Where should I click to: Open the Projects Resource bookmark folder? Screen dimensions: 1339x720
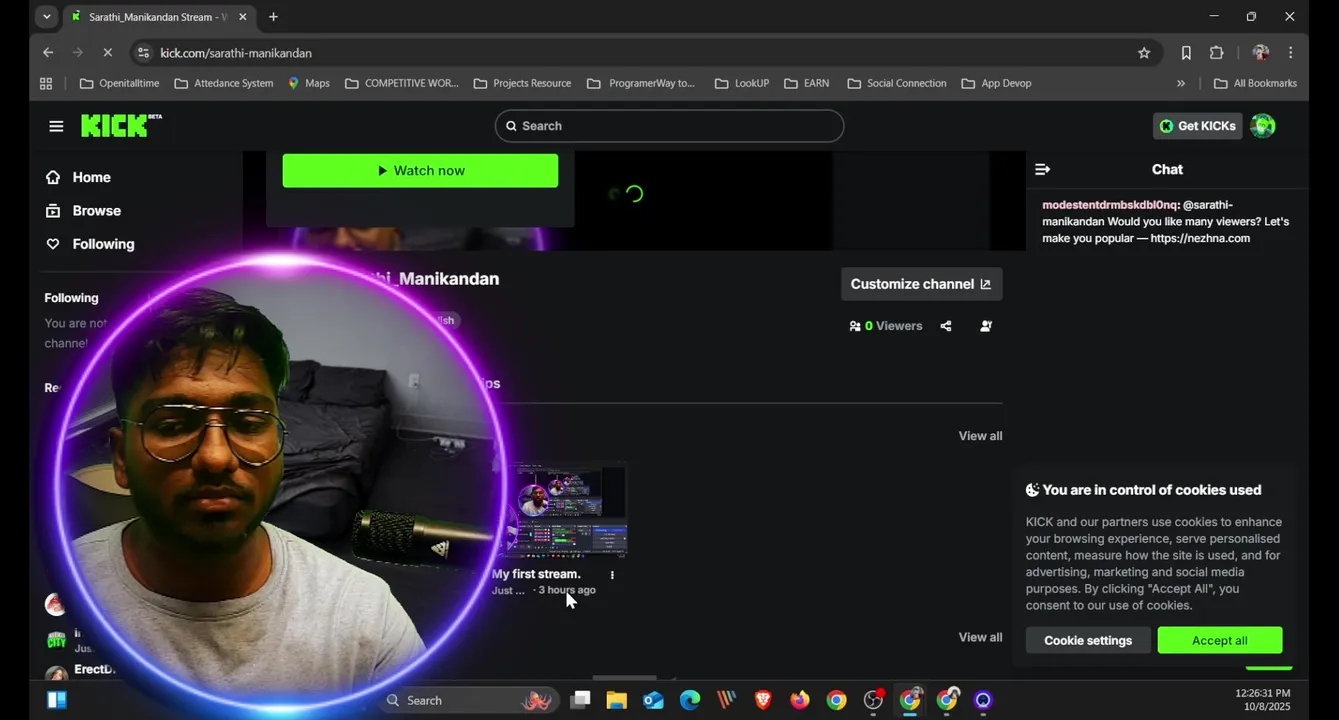(x=522, y=83)
